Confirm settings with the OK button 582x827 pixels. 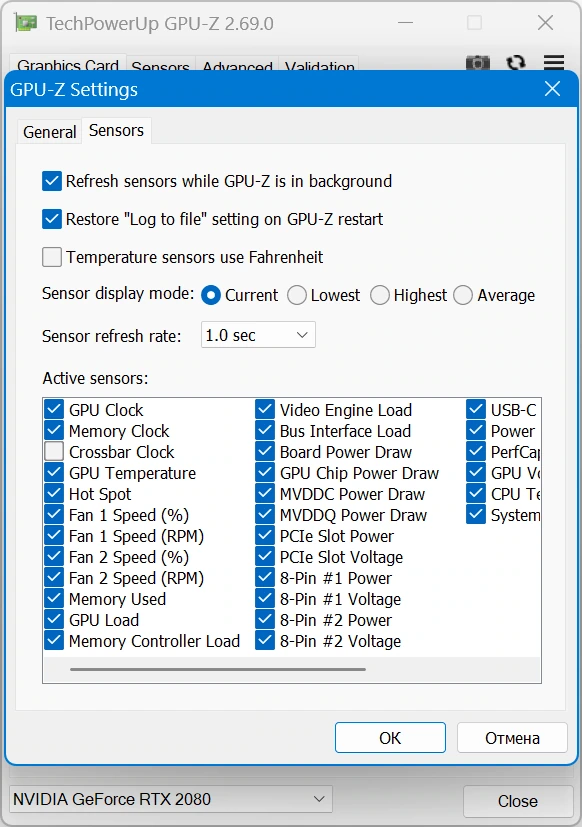pyautogui.click(x=390, y=737)
